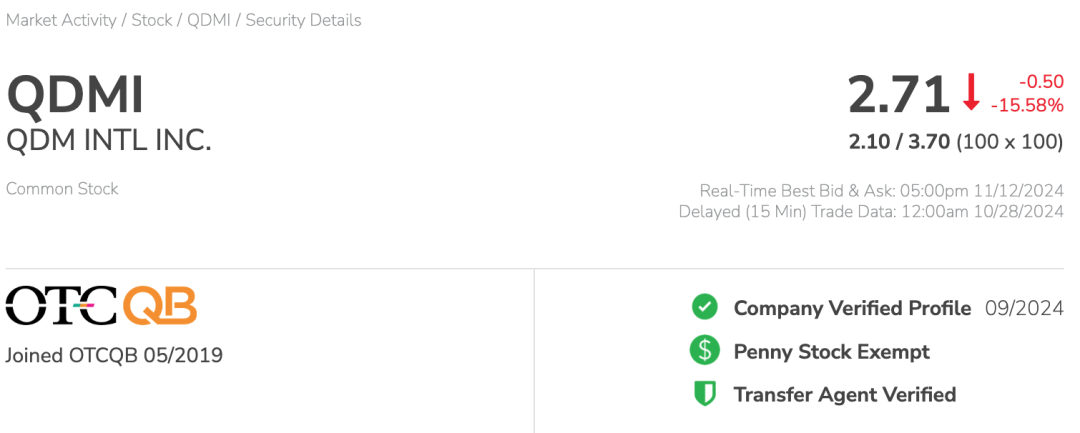Click the Penny Stock Exempt dollar icon

coord(705,351)
